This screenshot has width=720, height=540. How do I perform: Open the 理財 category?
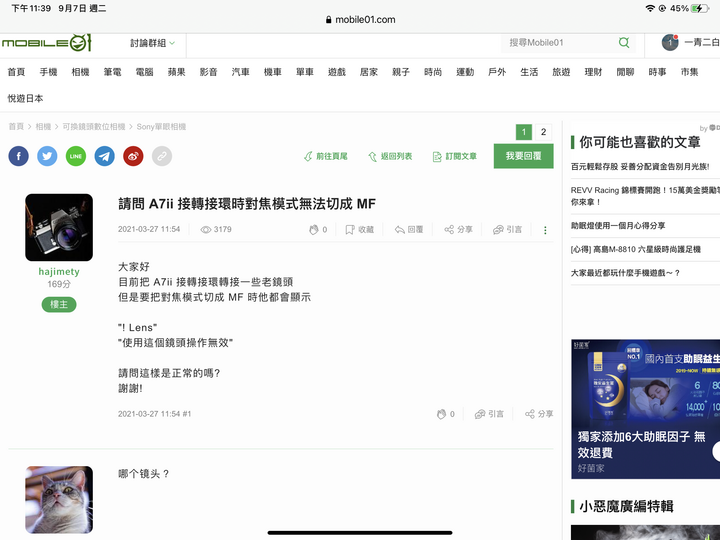[593, 72]
